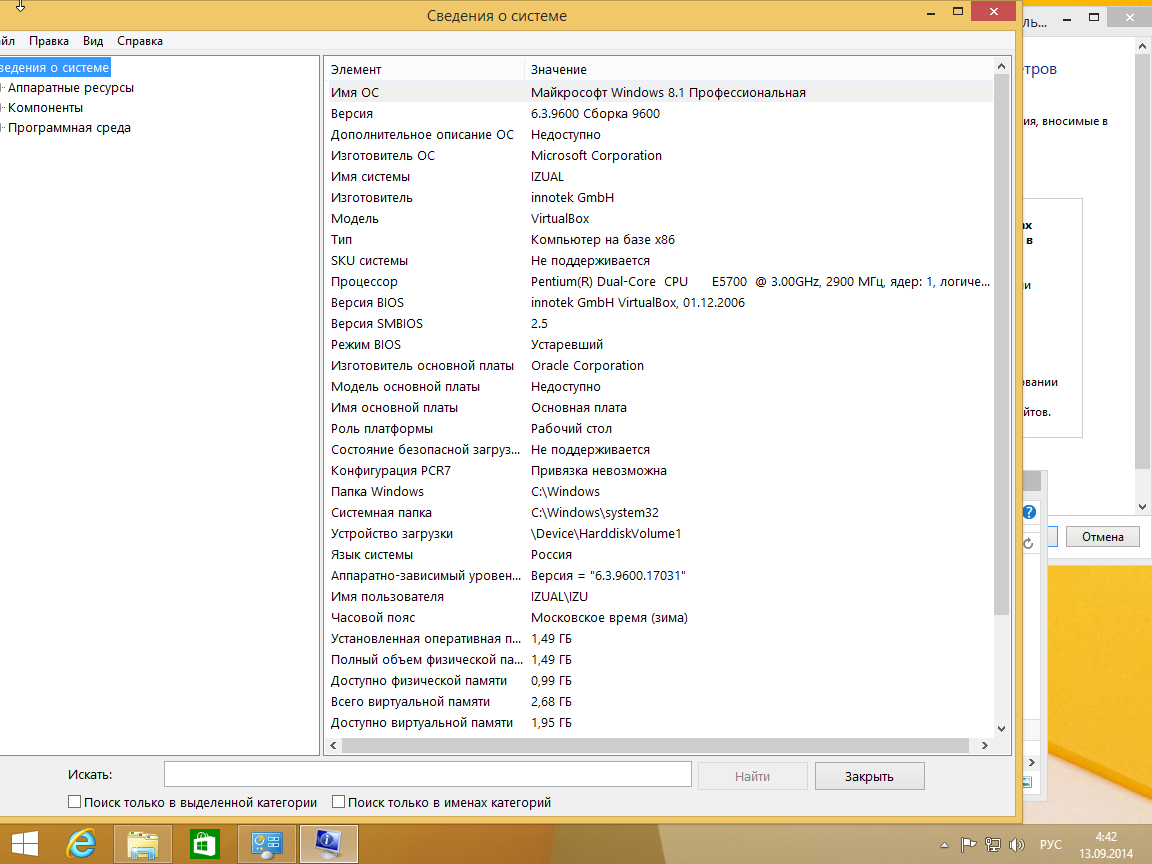Expand Аппаратные ресурсы tree node
Viewport: 1152px width, 864px height.
(x=3, y=87)
